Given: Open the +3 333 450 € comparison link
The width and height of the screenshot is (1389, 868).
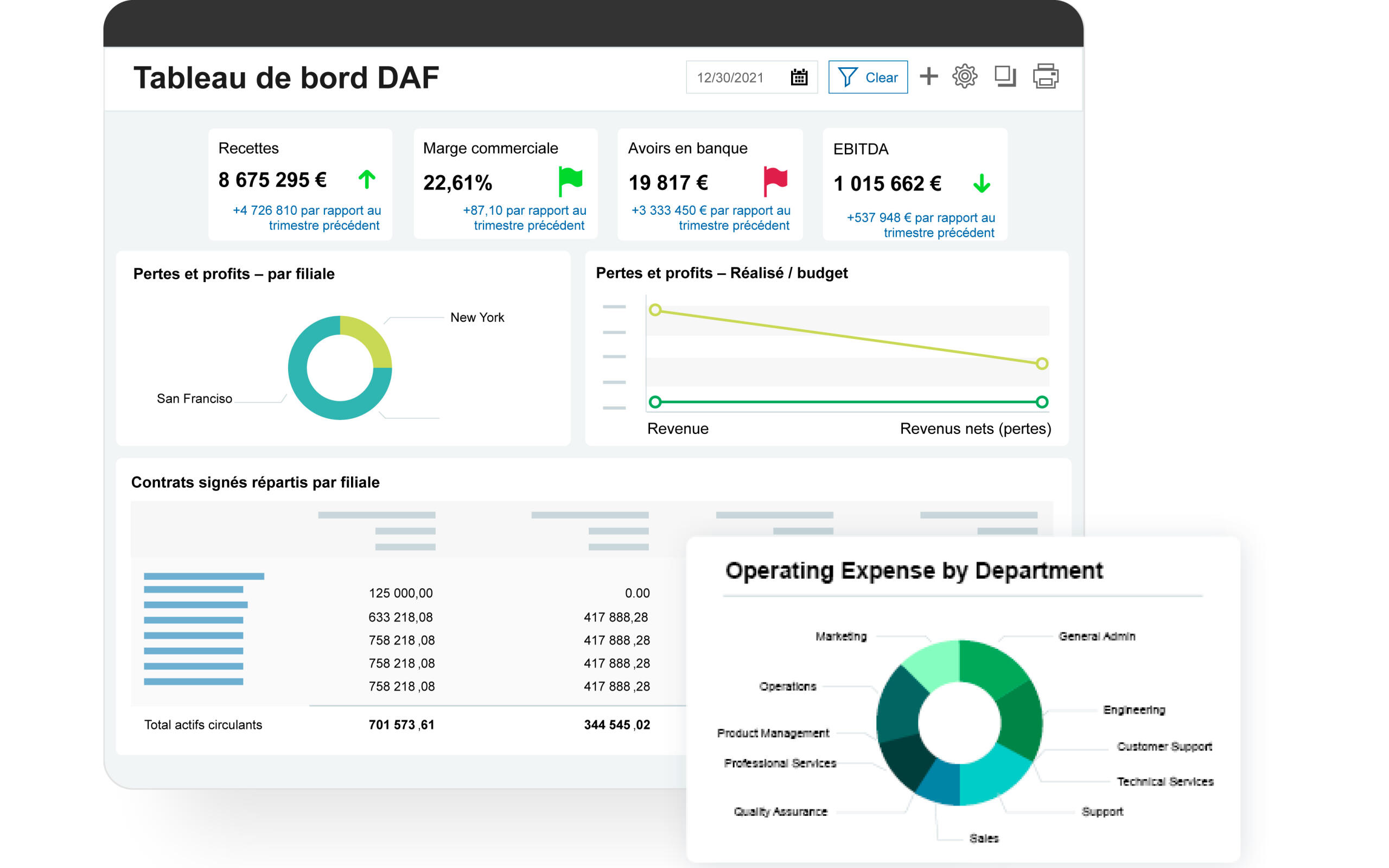Looking at the screenshot, I should (x=711, y=218).
